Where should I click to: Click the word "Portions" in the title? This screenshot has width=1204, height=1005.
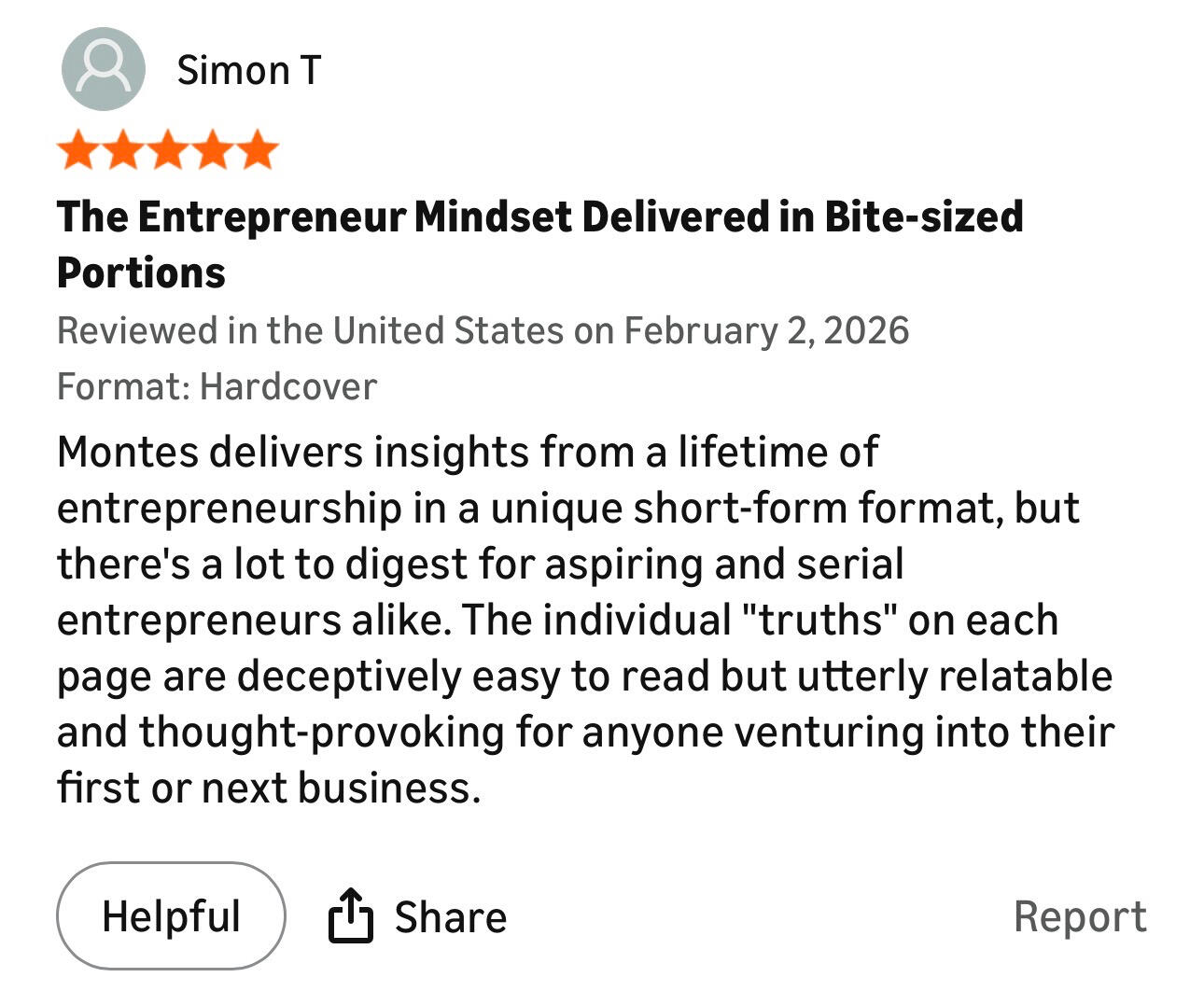pyautogui.click(x=141, y=272)
